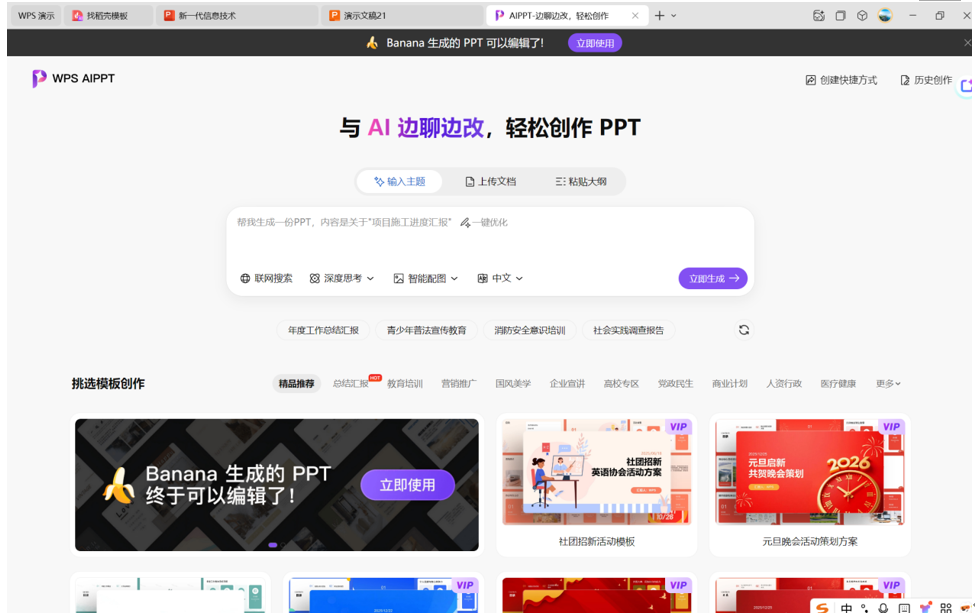Image resolution: width=975 pixels, height=615 pixels.
Task: Click VIP badge on 元旦晚会 template
Action: tap(891, 427)
